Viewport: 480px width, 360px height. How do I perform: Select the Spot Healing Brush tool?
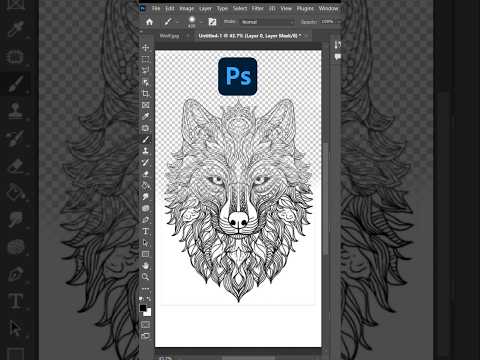point(145,128)
